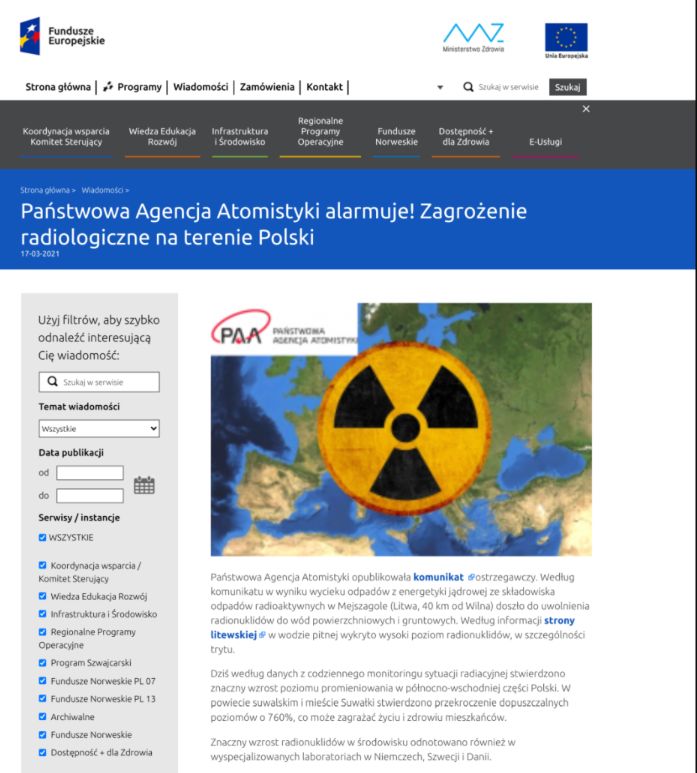Select Infrastruktura i Środowisko tab

pos(240,137)
